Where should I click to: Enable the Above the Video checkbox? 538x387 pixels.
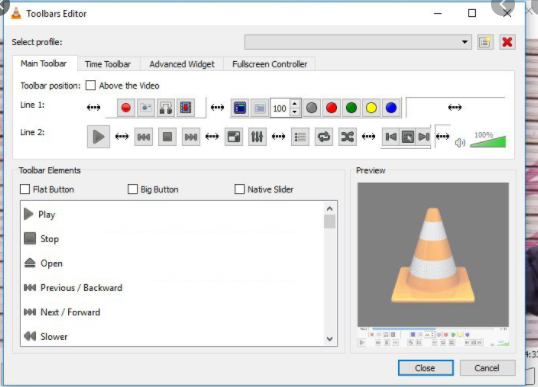pyautogui.click(x=91, y=85)
